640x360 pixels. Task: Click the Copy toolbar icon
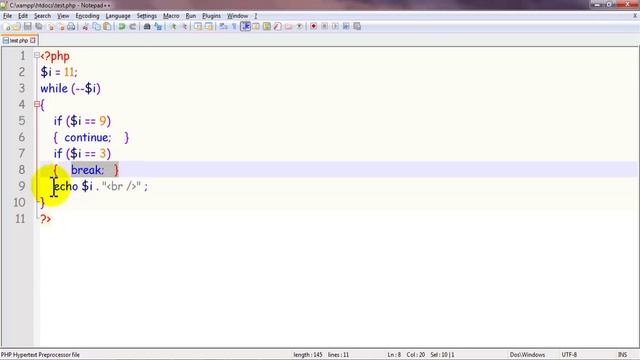pos(96,27)
